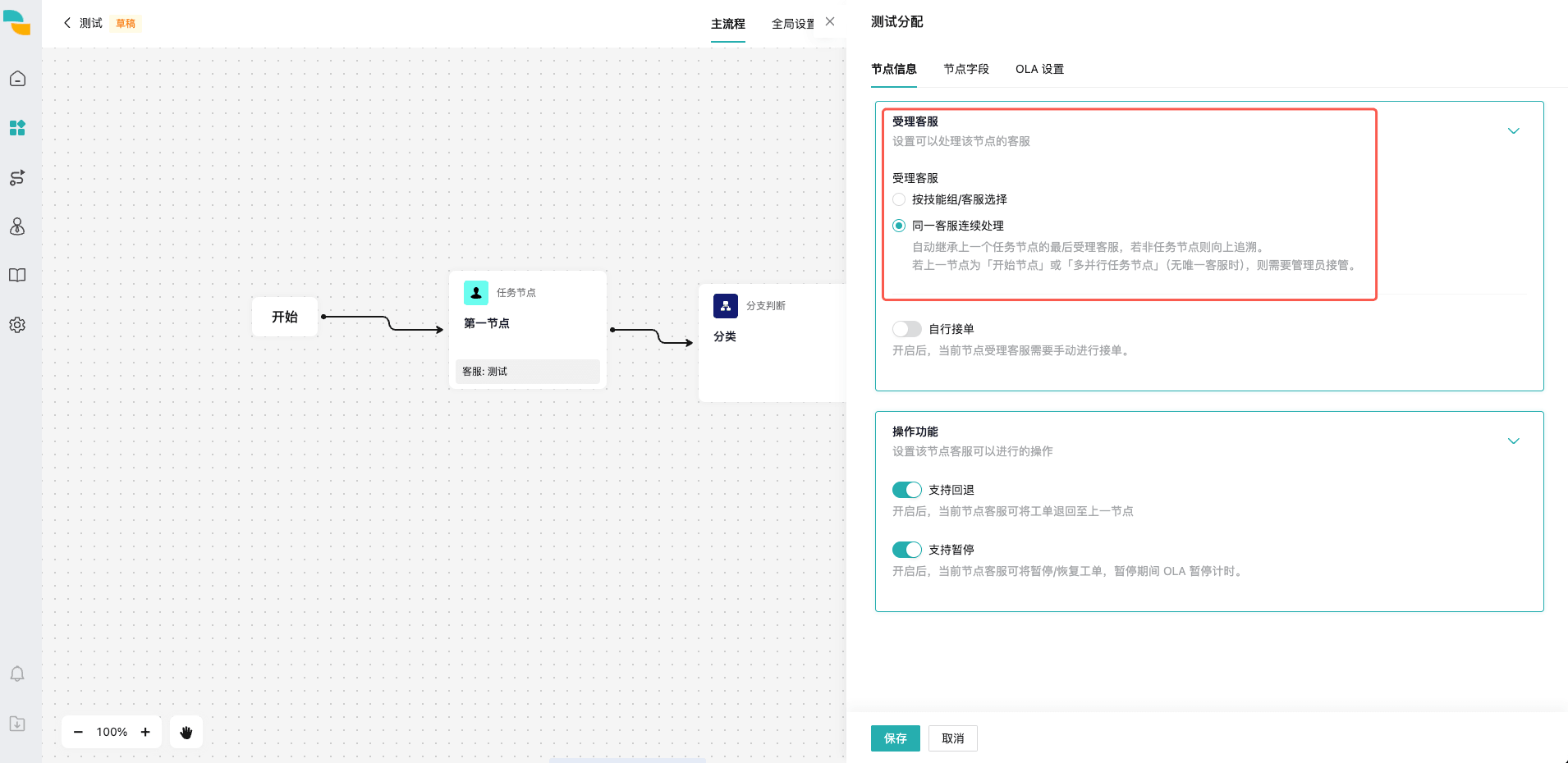Select the 开始 node on canvas

285,317
